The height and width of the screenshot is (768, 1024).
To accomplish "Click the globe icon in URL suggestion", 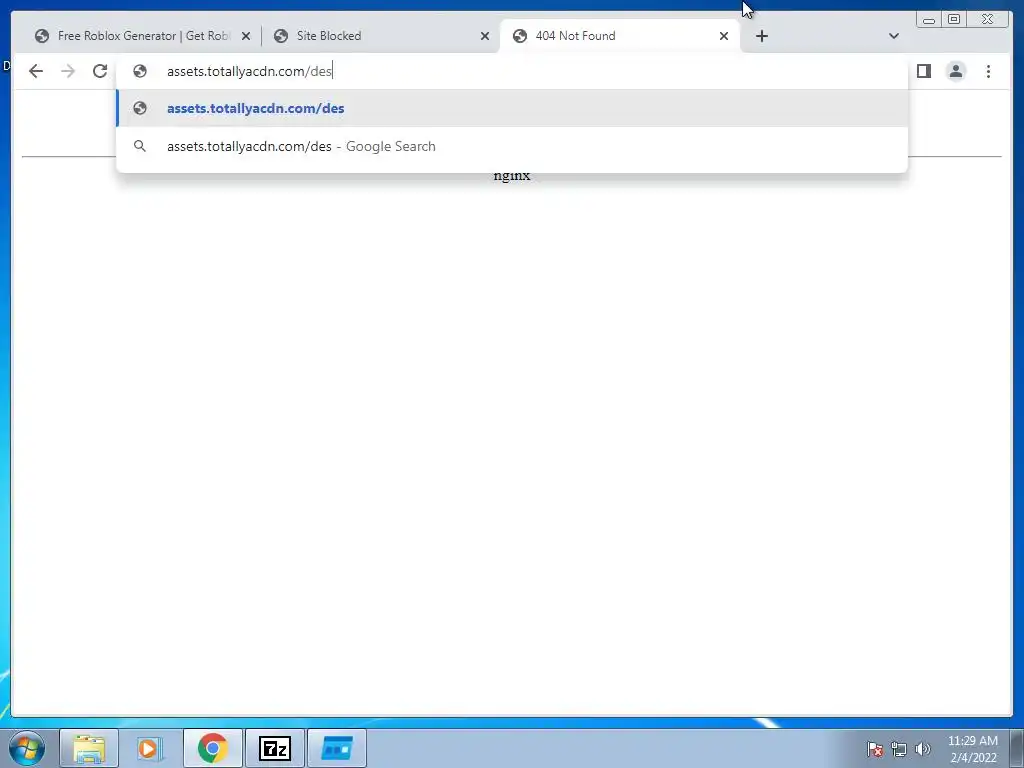I will [140, 108].
